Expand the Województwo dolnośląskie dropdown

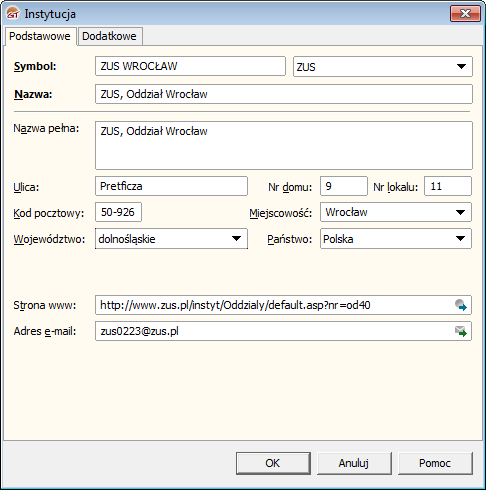tap(236, 239)
